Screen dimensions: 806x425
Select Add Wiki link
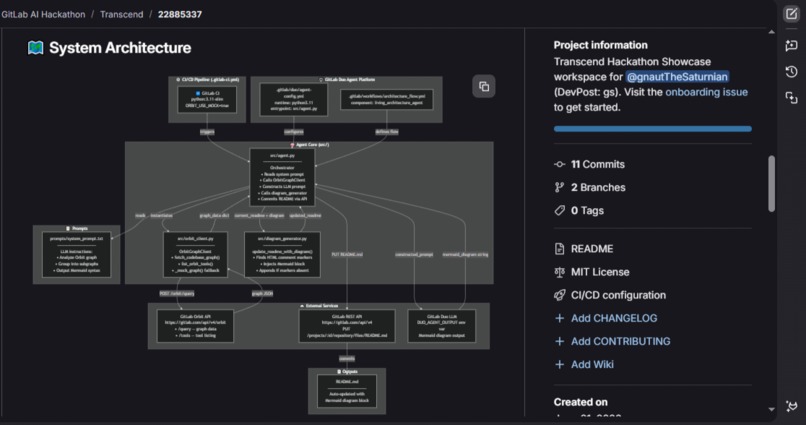pyautogui.click(x=592, y=364)
